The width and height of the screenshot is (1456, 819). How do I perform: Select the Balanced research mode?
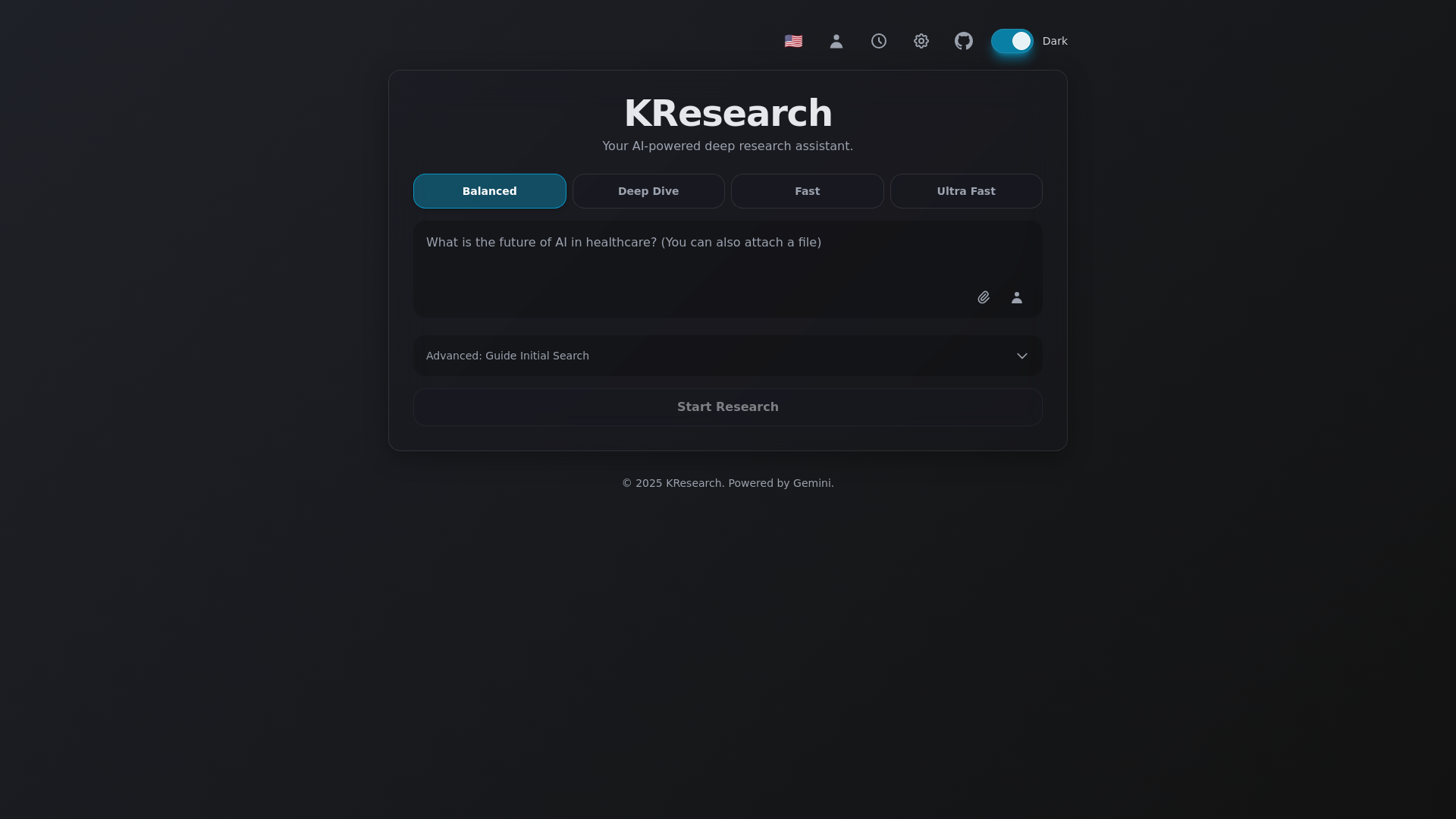coord(490,191)
